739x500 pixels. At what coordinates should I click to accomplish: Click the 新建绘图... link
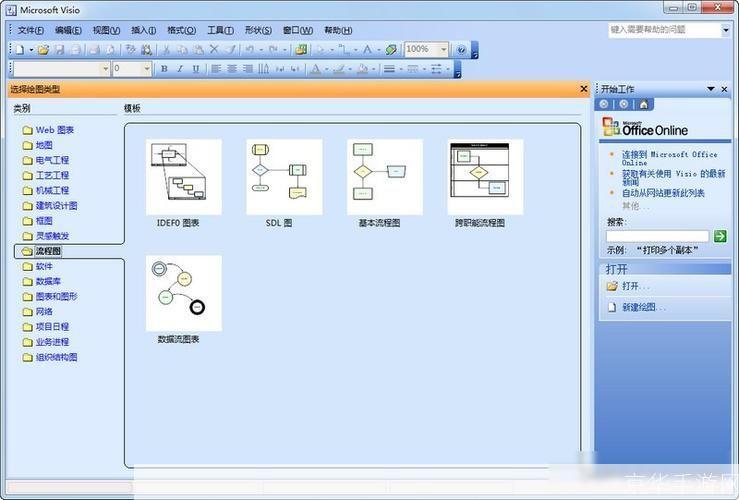tap(644, 307)
